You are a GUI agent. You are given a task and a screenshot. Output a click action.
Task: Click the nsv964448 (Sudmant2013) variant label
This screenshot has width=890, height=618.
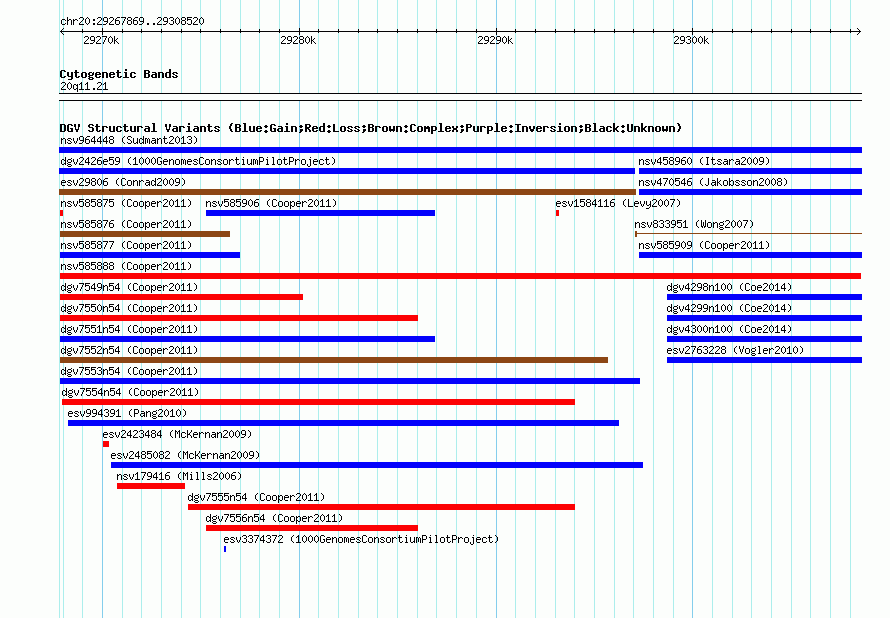coord(129,140)
